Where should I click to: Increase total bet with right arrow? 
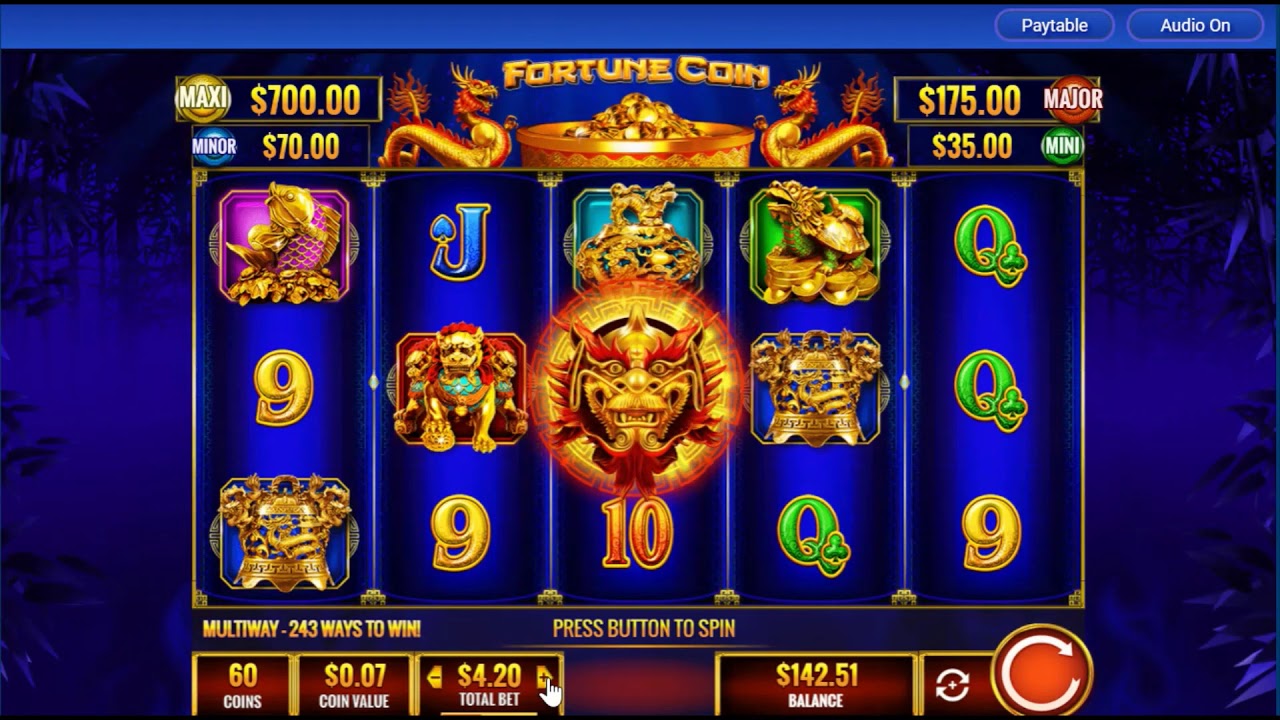click(x=544, y=677)
